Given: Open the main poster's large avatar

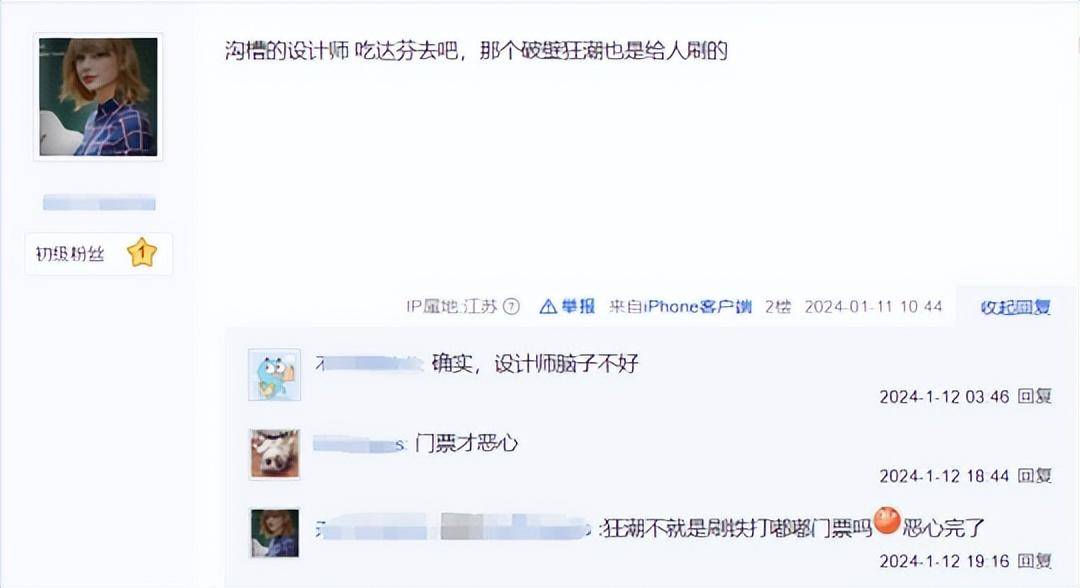Looking at the screenshot, I should [x=98, y=97].
